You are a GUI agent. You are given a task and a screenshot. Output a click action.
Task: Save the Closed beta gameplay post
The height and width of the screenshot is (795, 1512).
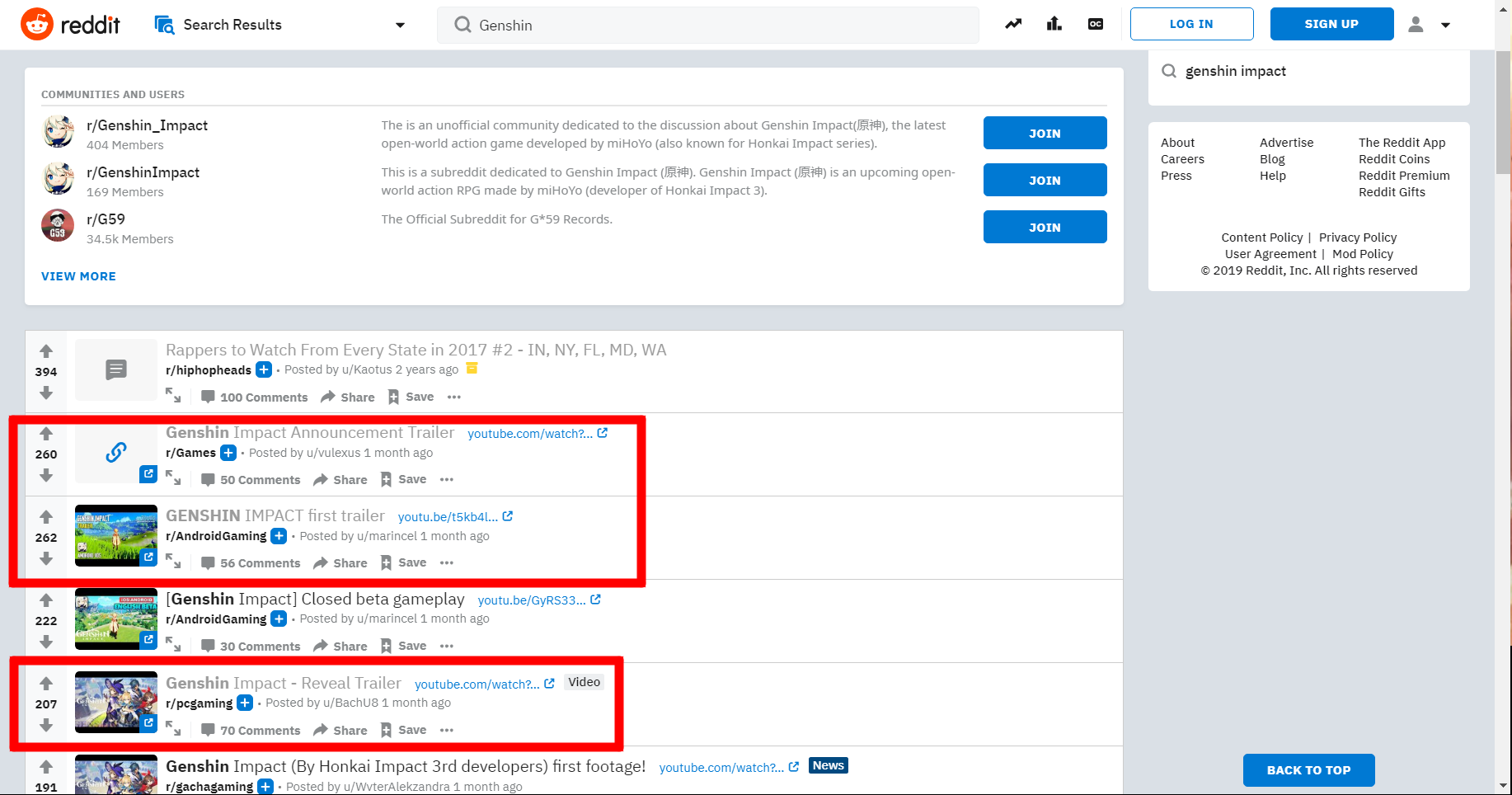(x=403, y=646)
